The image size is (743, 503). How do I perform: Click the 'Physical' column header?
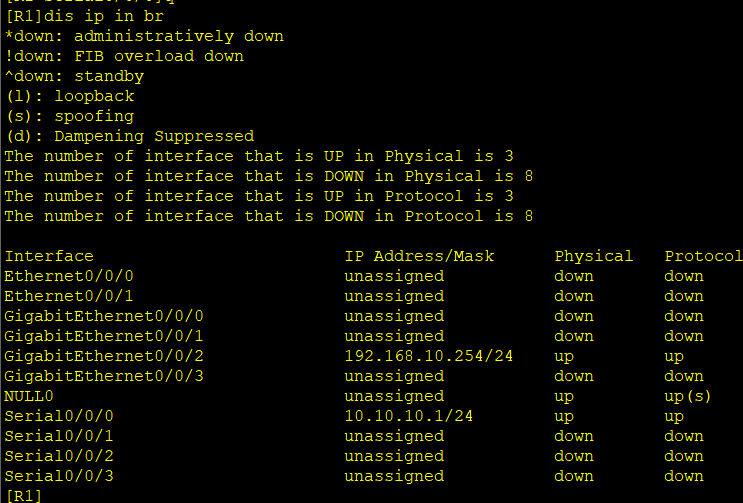click(594, 256)
